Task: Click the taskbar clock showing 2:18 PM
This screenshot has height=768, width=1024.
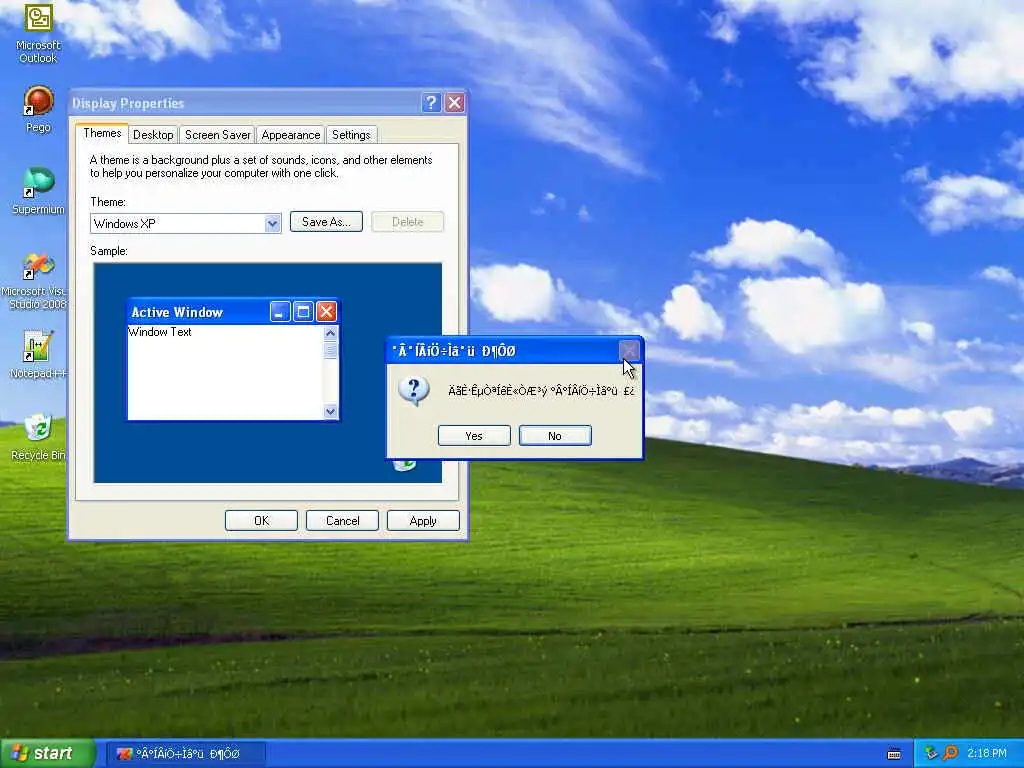Action: 987,754
